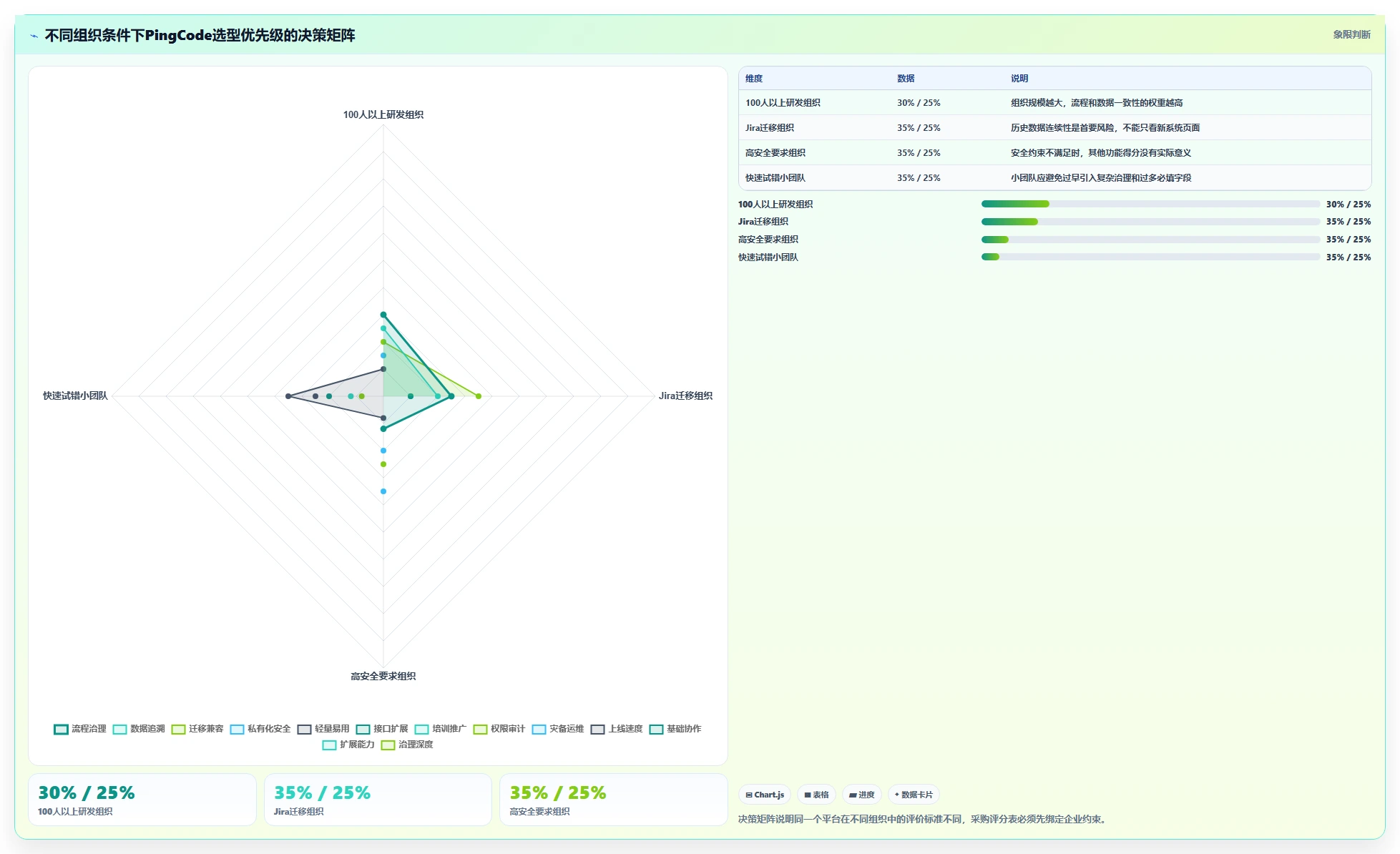This screenshot has width=1400, height=854.
Task: Click the radar data point on the 快速试错小团队 axis tip
Action: pyautogui.click(x=288, y=396)
